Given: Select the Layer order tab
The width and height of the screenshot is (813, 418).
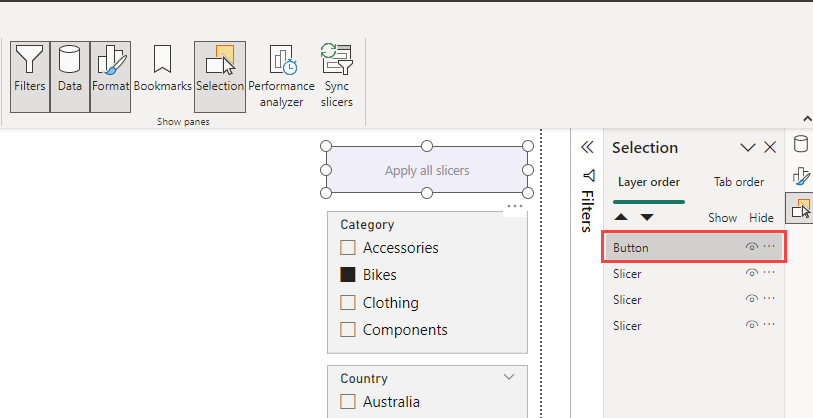Looking at the screenshot, I should pos(649,182).
